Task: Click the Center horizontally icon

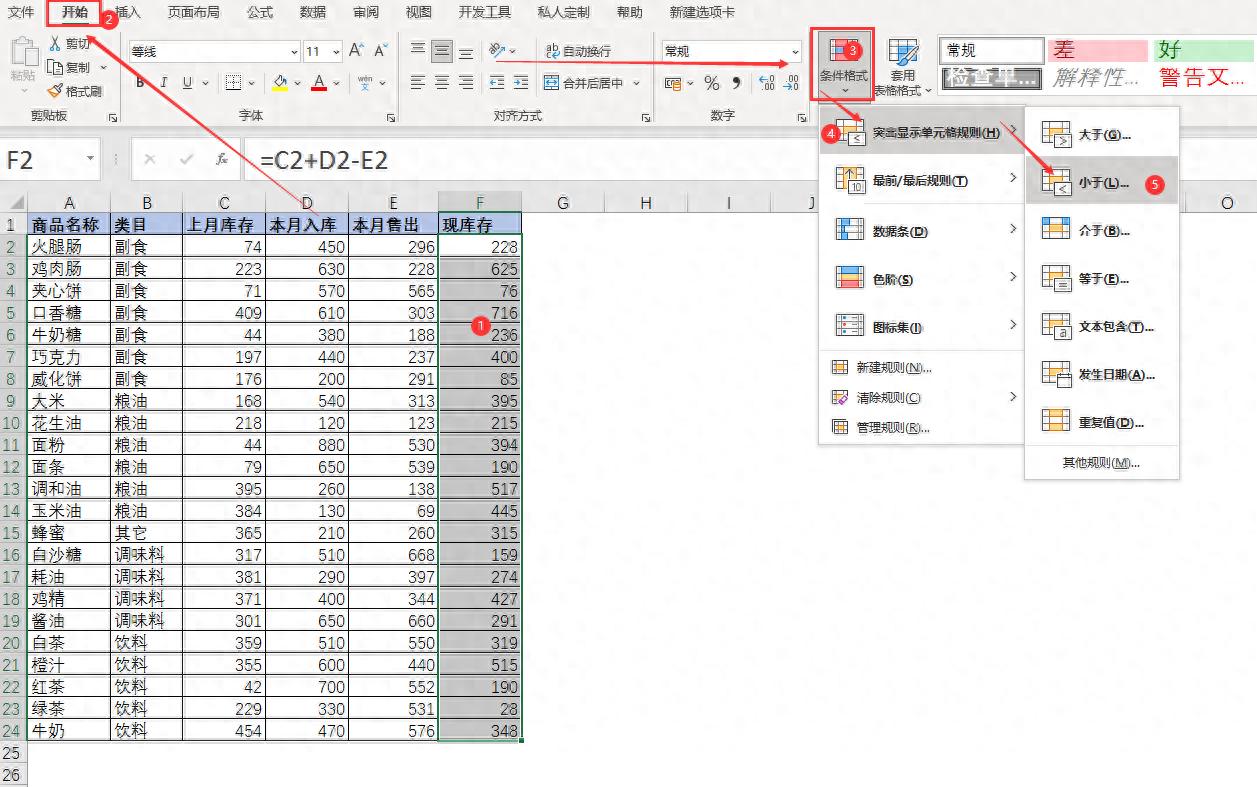Action: 442,83
